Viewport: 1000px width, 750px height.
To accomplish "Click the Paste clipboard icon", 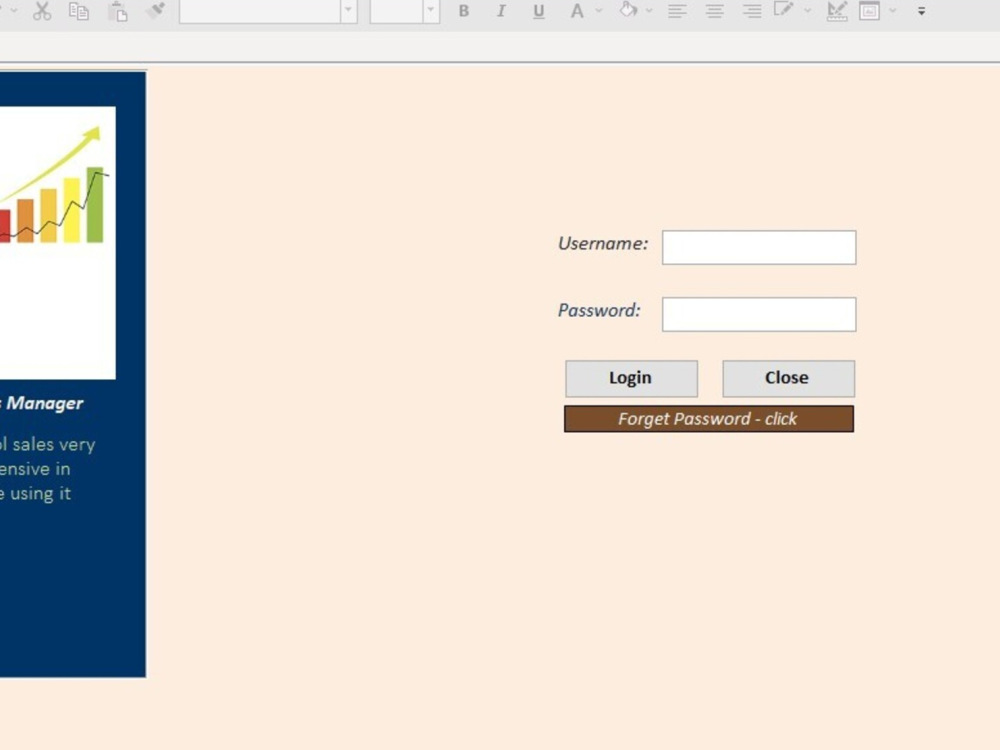I will [117, 11].
